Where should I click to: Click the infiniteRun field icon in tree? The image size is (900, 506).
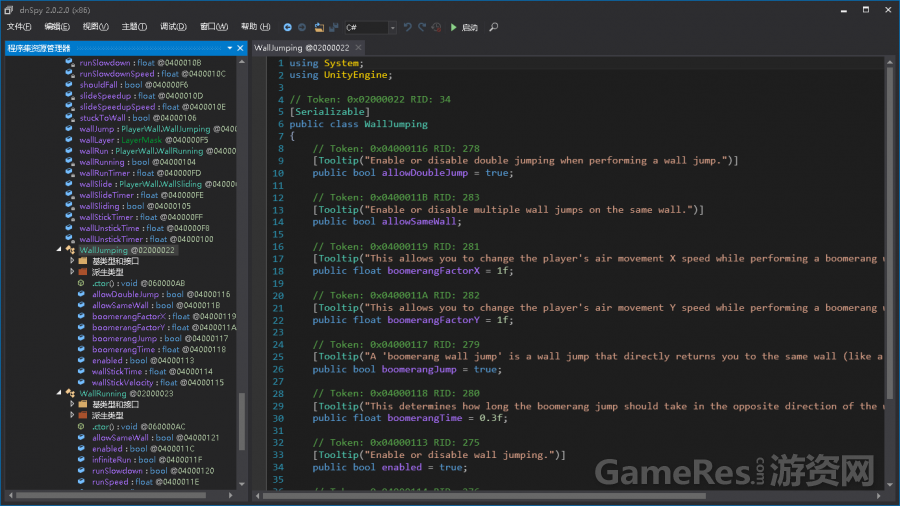(x=82, y=460)
